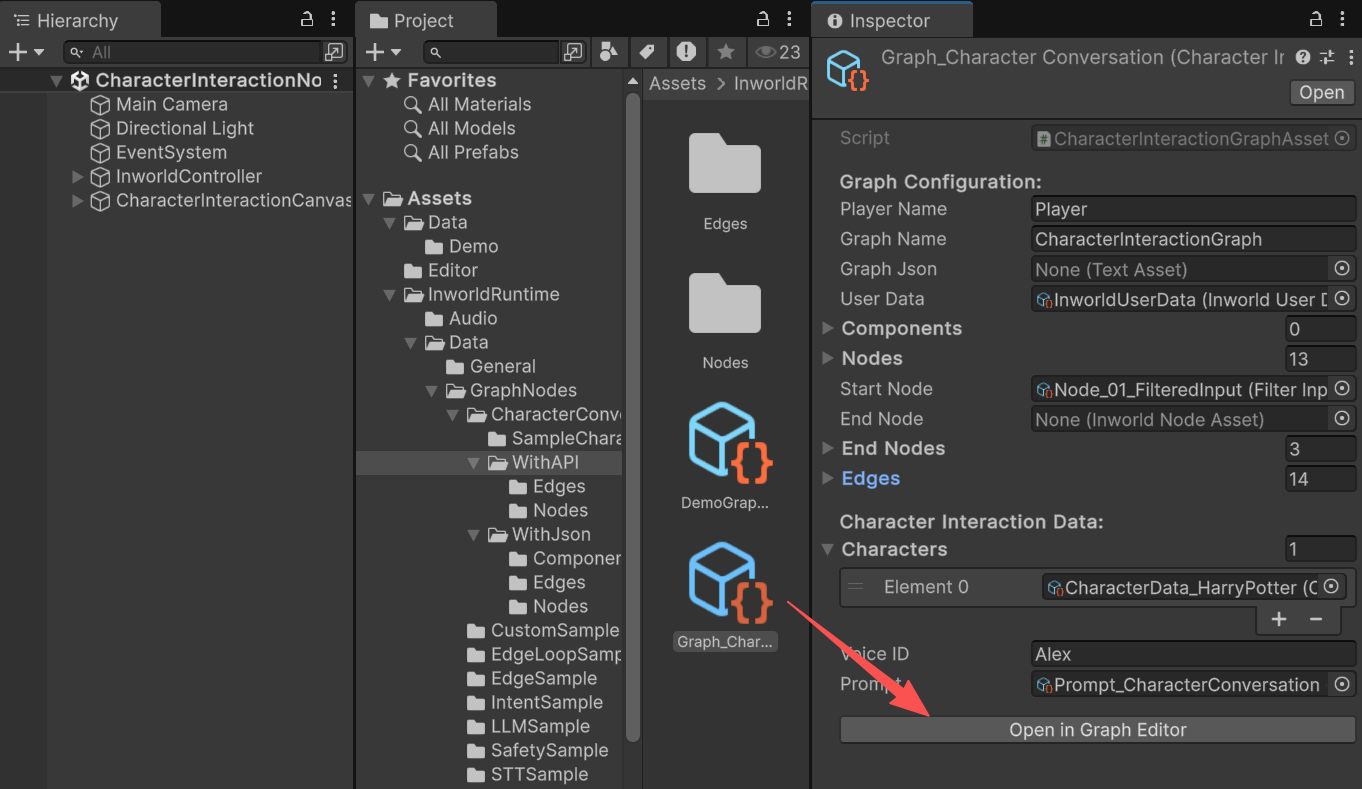Remove a Characters element with minus
Screen dimensions: 1362x789
tap(1316, 619)
